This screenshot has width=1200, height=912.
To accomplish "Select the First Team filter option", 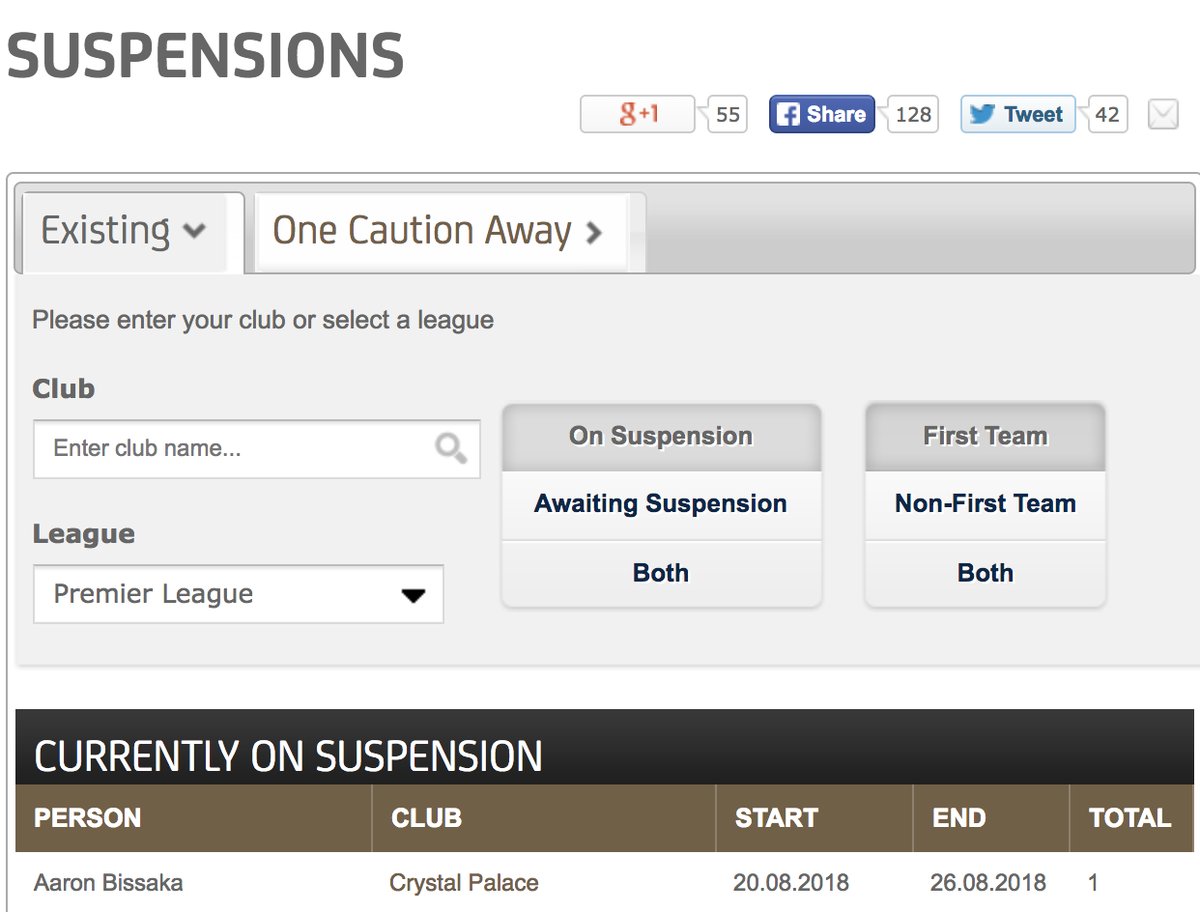I will coord(985,436).
